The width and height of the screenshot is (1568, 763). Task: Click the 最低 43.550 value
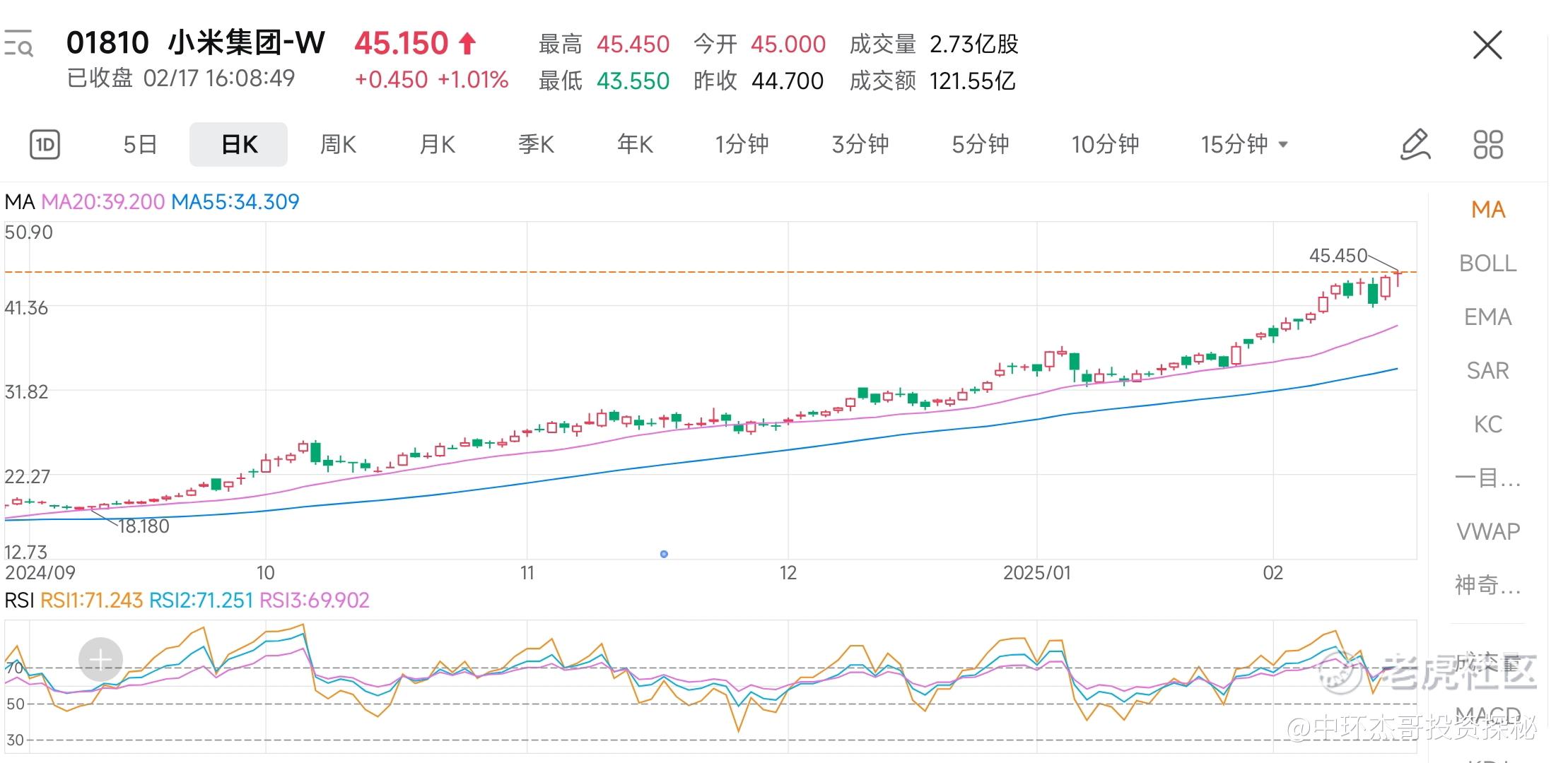633,81
